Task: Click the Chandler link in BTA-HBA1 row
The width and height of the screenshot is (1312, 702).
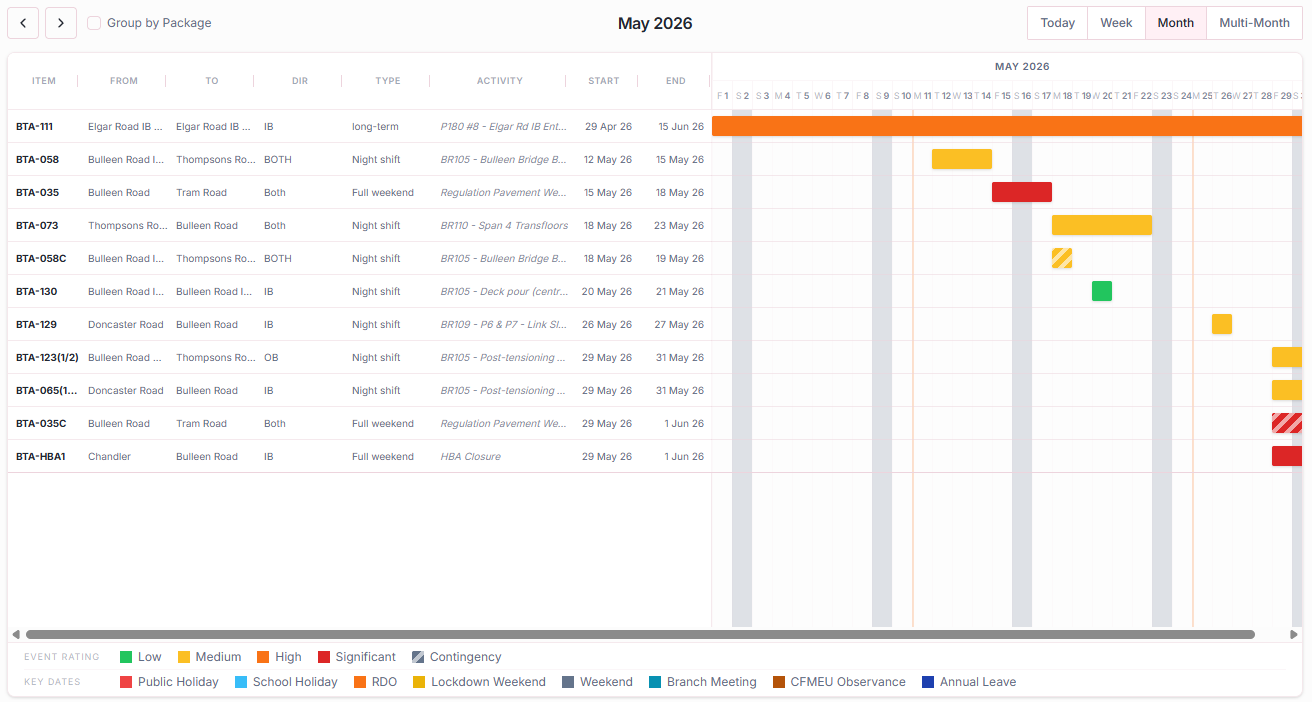Action: point(109,457)
